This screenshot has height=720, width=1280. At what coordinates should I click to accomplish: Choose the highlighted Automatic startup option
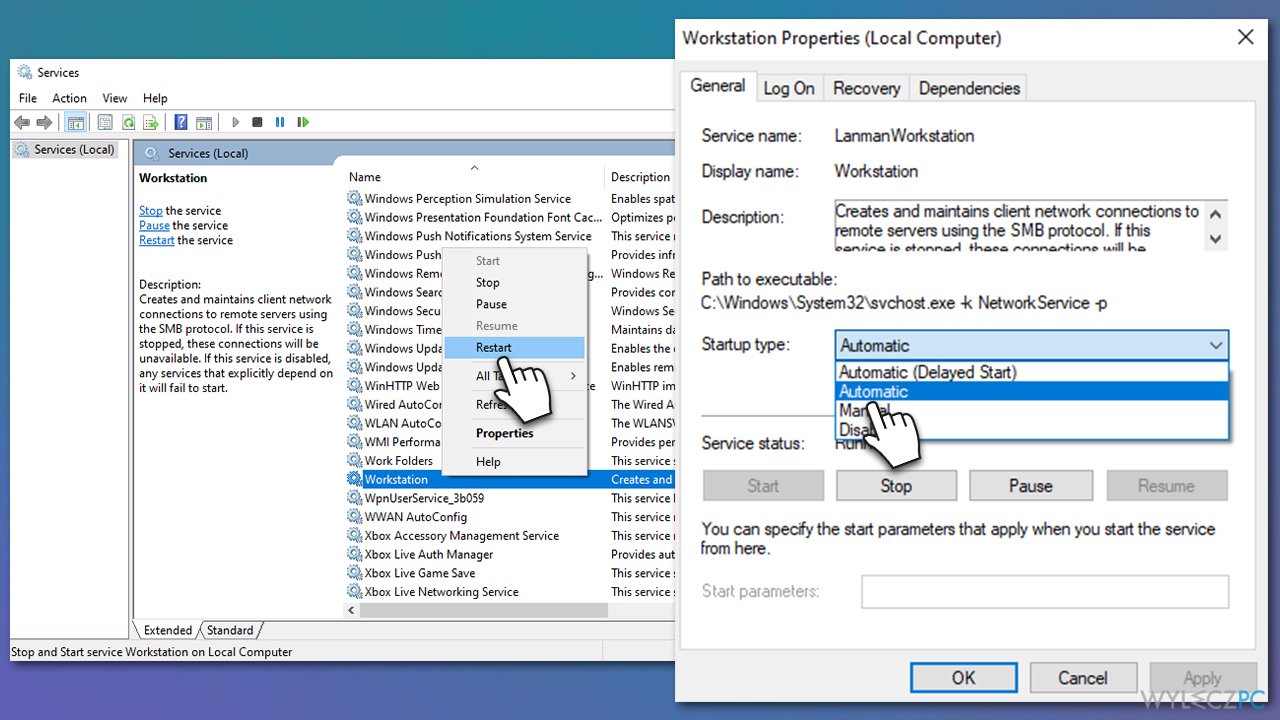click(x=1031, y=391)
